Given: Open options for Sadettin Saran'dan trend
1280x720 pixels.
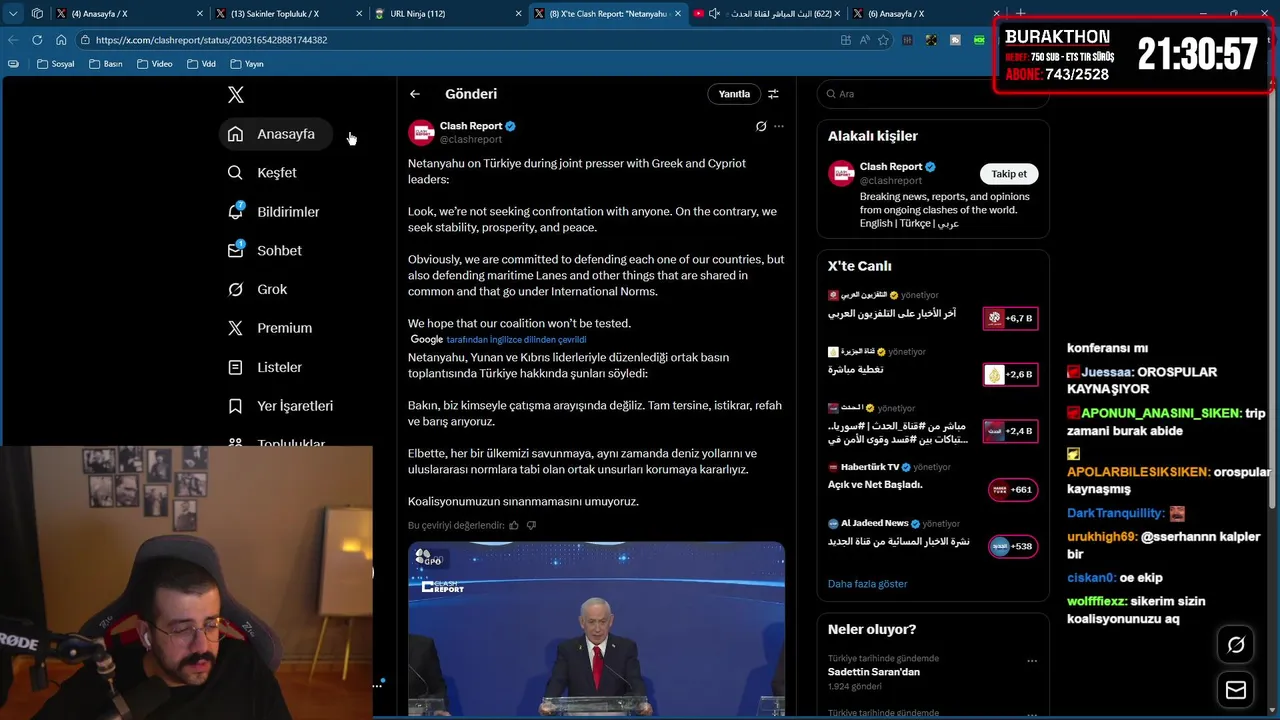Looking at the screenshot, I should [x=1032, y=661].
